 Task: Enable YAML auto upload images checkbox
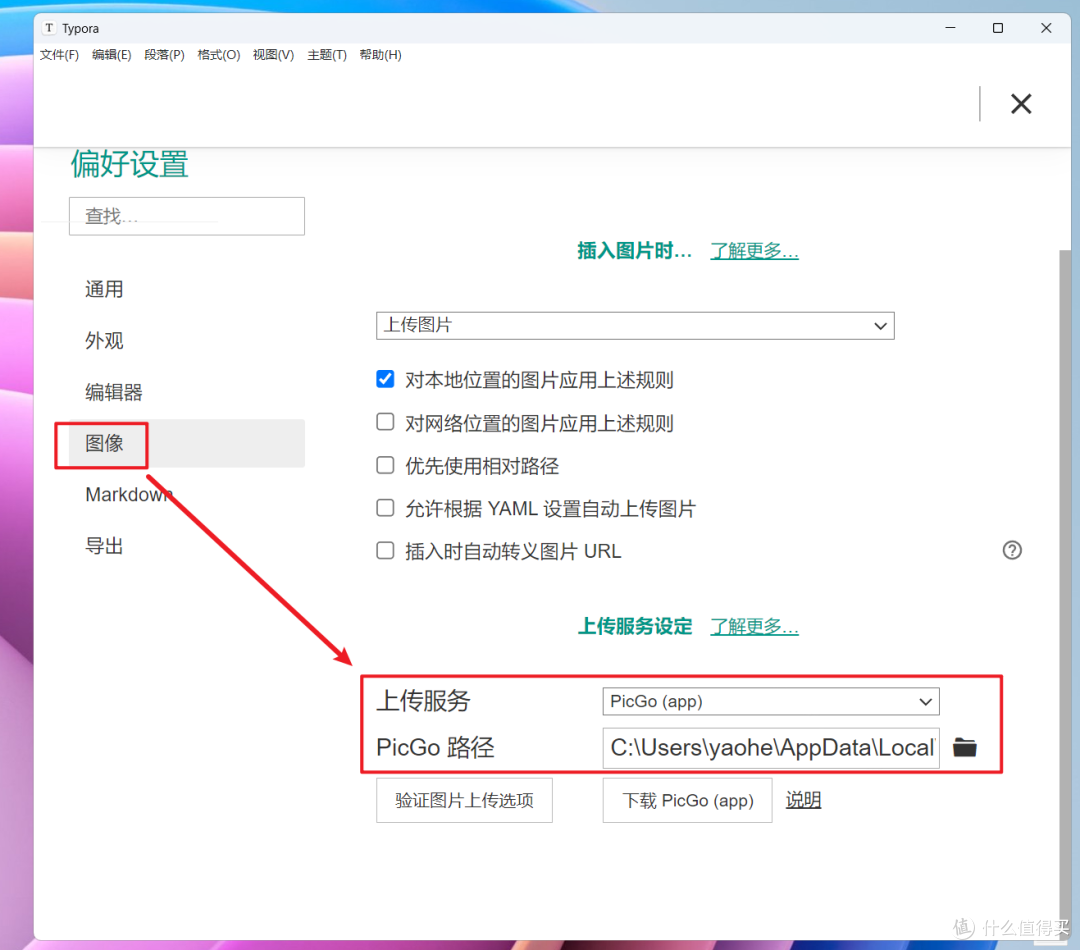coord(385,508)
